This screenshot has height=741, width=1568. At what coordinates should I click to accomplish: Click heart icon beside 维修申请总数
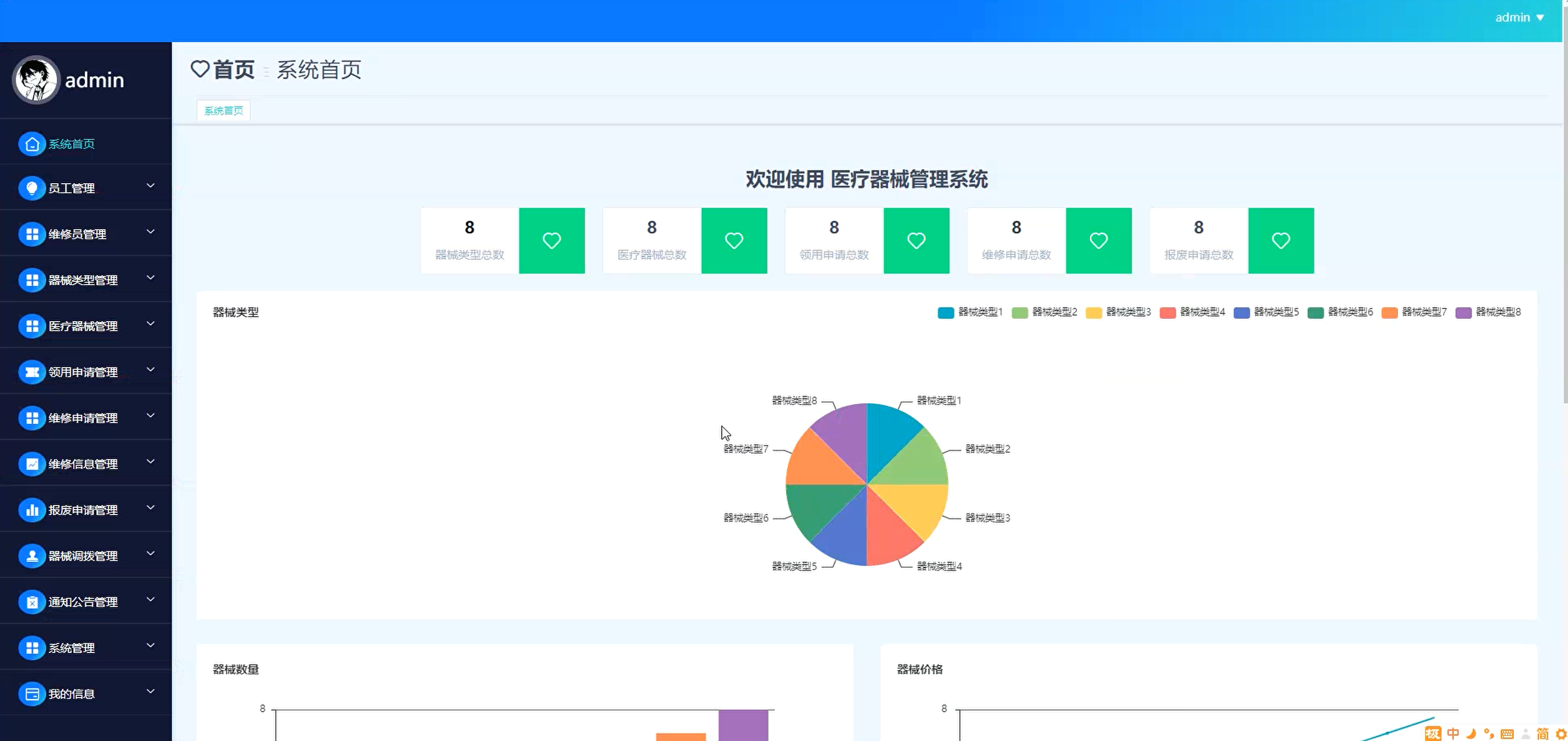[x=1098, y=241]
